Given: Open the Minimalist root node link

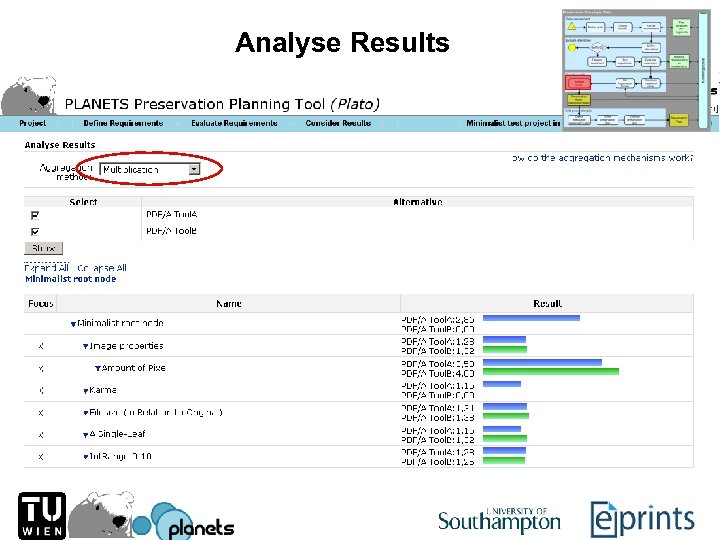Looking at the screenshot, I should point(71,279).
